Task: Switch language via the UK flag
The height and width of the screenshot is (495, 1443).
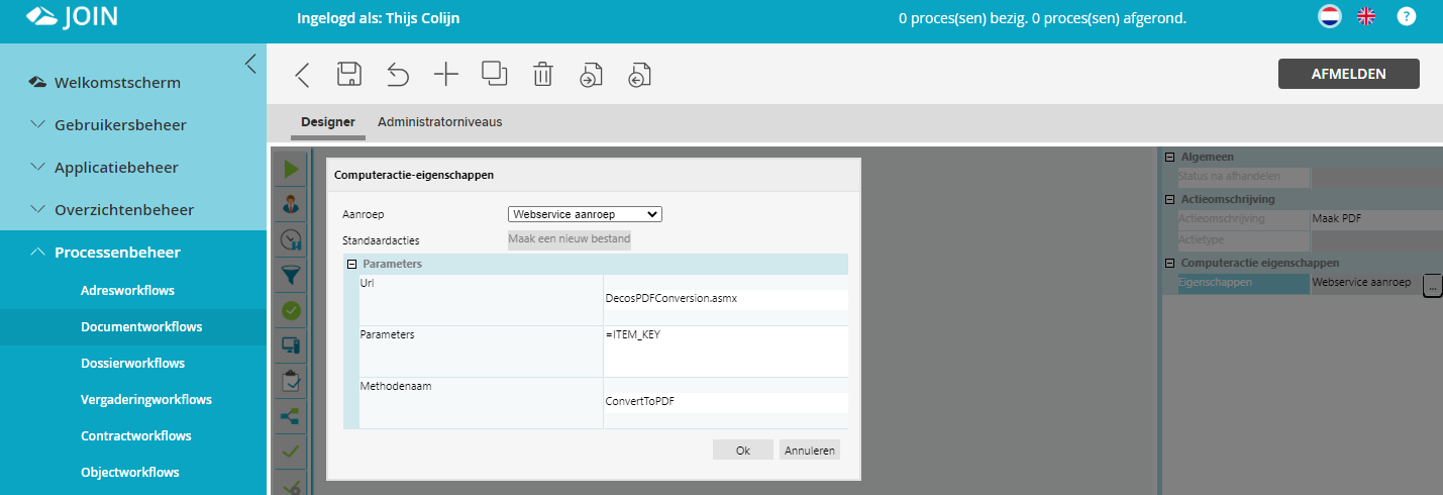Action: click(1365, 17)
